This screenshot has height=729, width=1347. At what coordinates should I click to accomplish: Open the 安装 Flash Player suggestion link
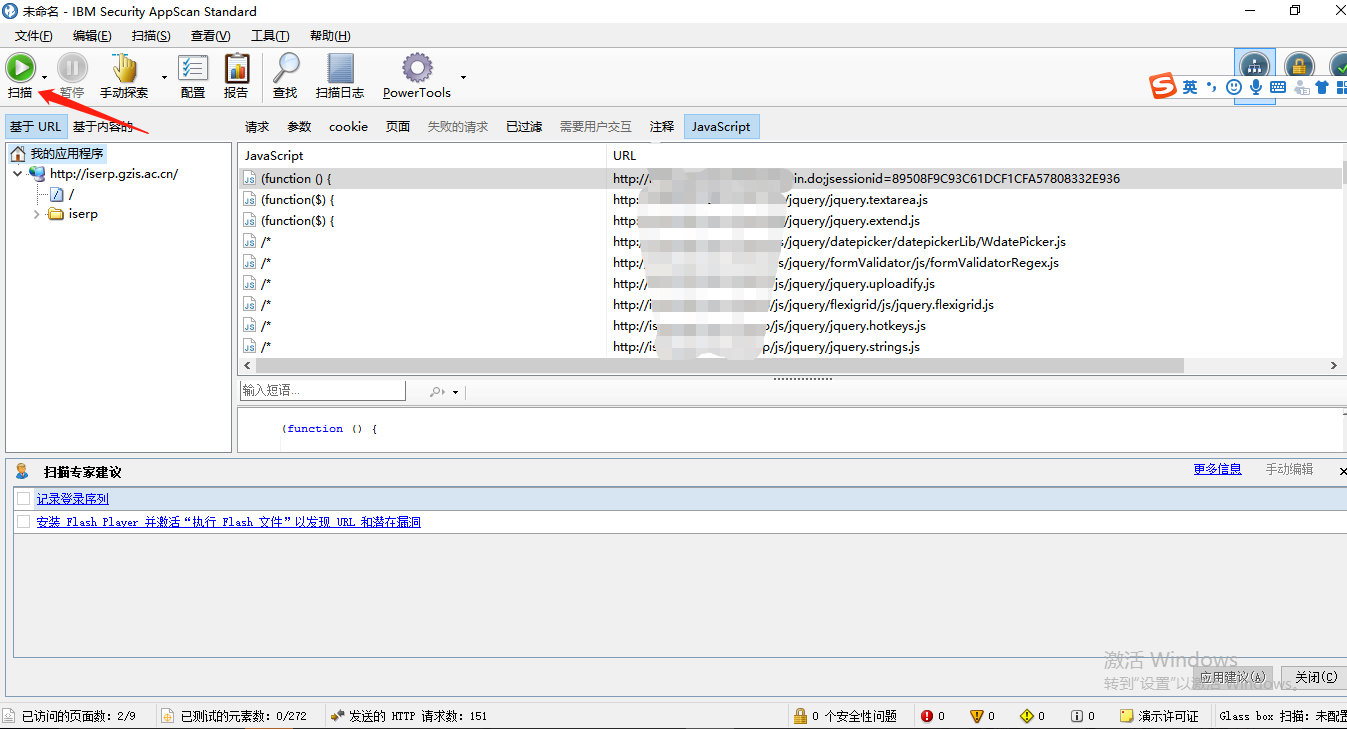pos(228,521)
